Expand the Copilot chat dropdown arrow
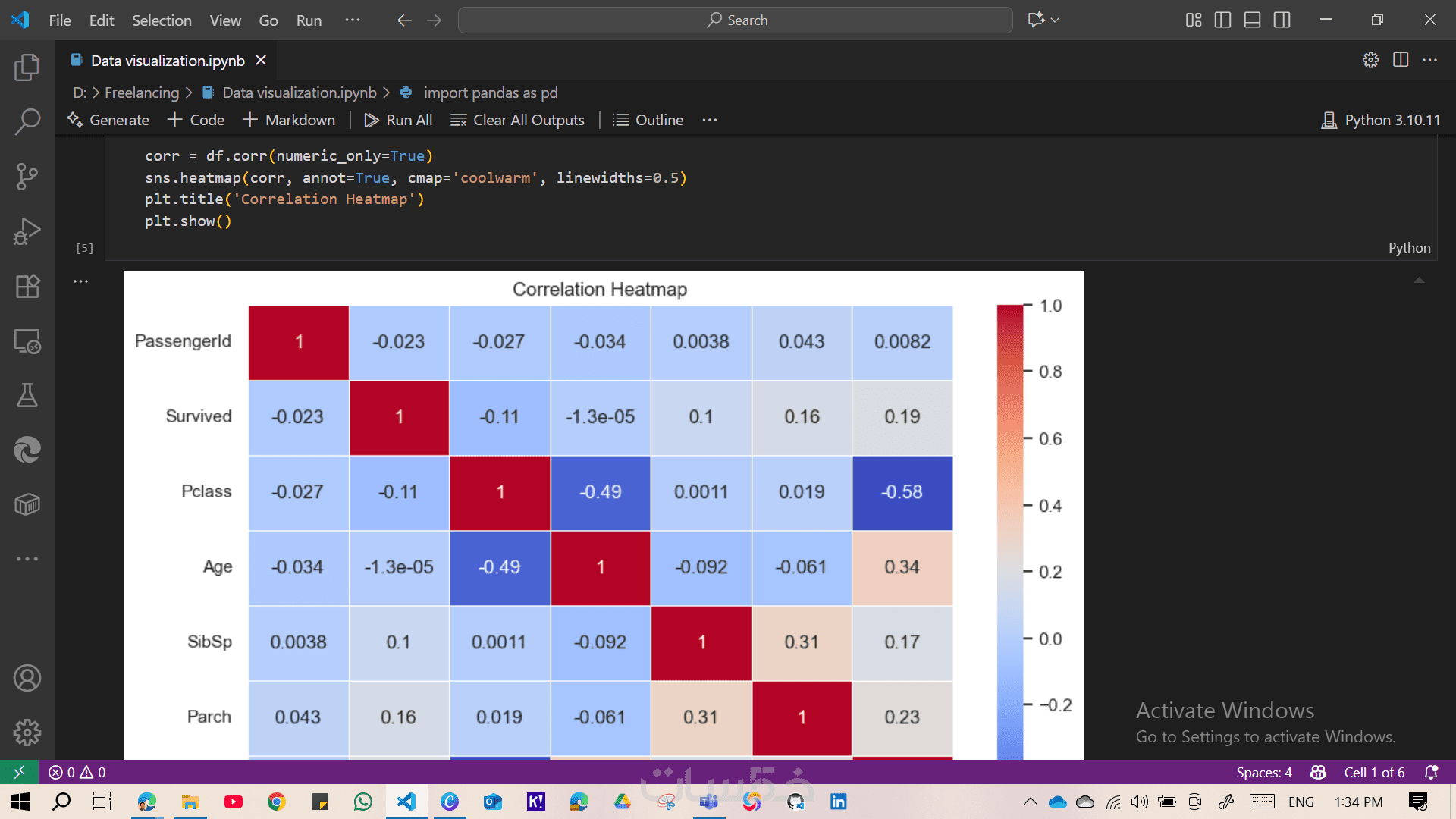Image resolution: width=1456 pixels, height=819 pixels. [x=1056, y=20]
